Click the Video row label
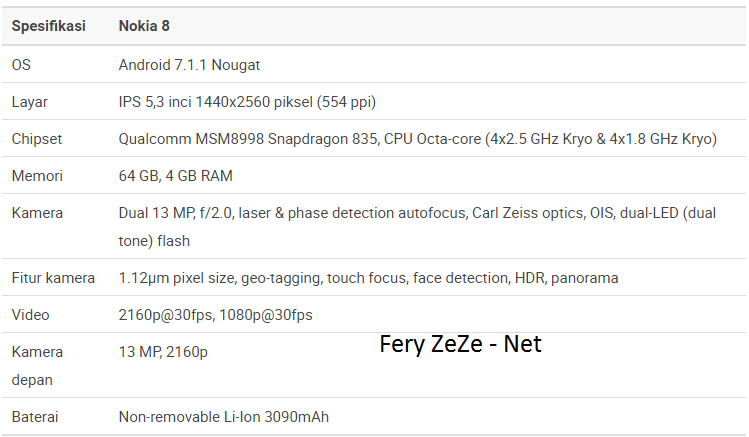The height and width of the screenshot is (437, 749). (31, 315)
